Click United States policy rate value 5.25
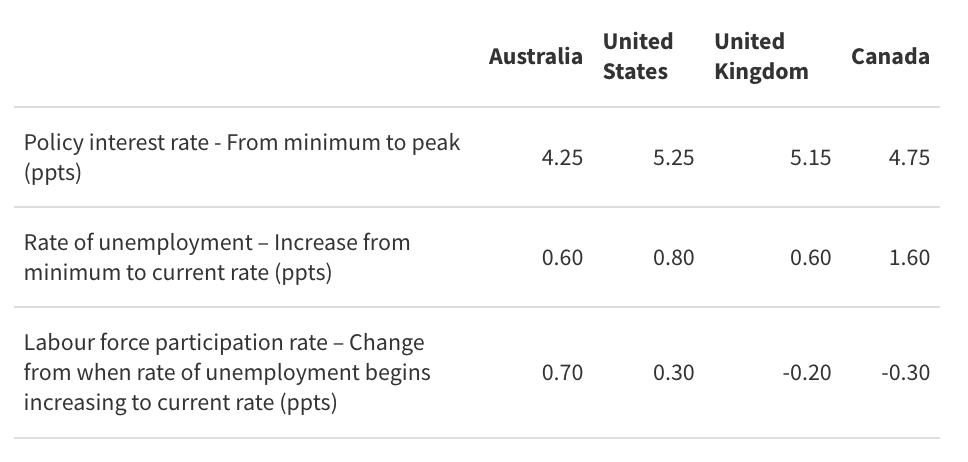 point(673,158)
